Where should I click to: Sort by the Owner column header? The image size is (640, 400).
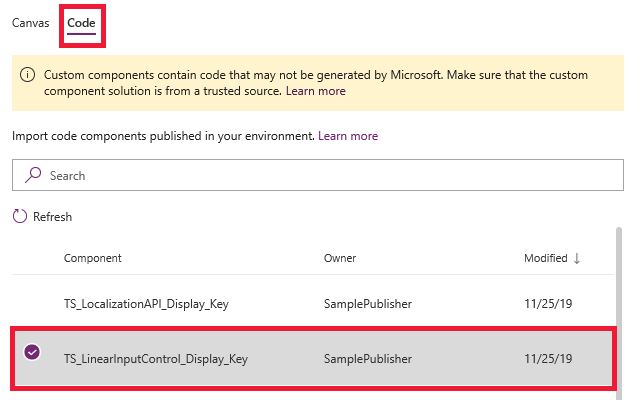(x=340, y=258)
